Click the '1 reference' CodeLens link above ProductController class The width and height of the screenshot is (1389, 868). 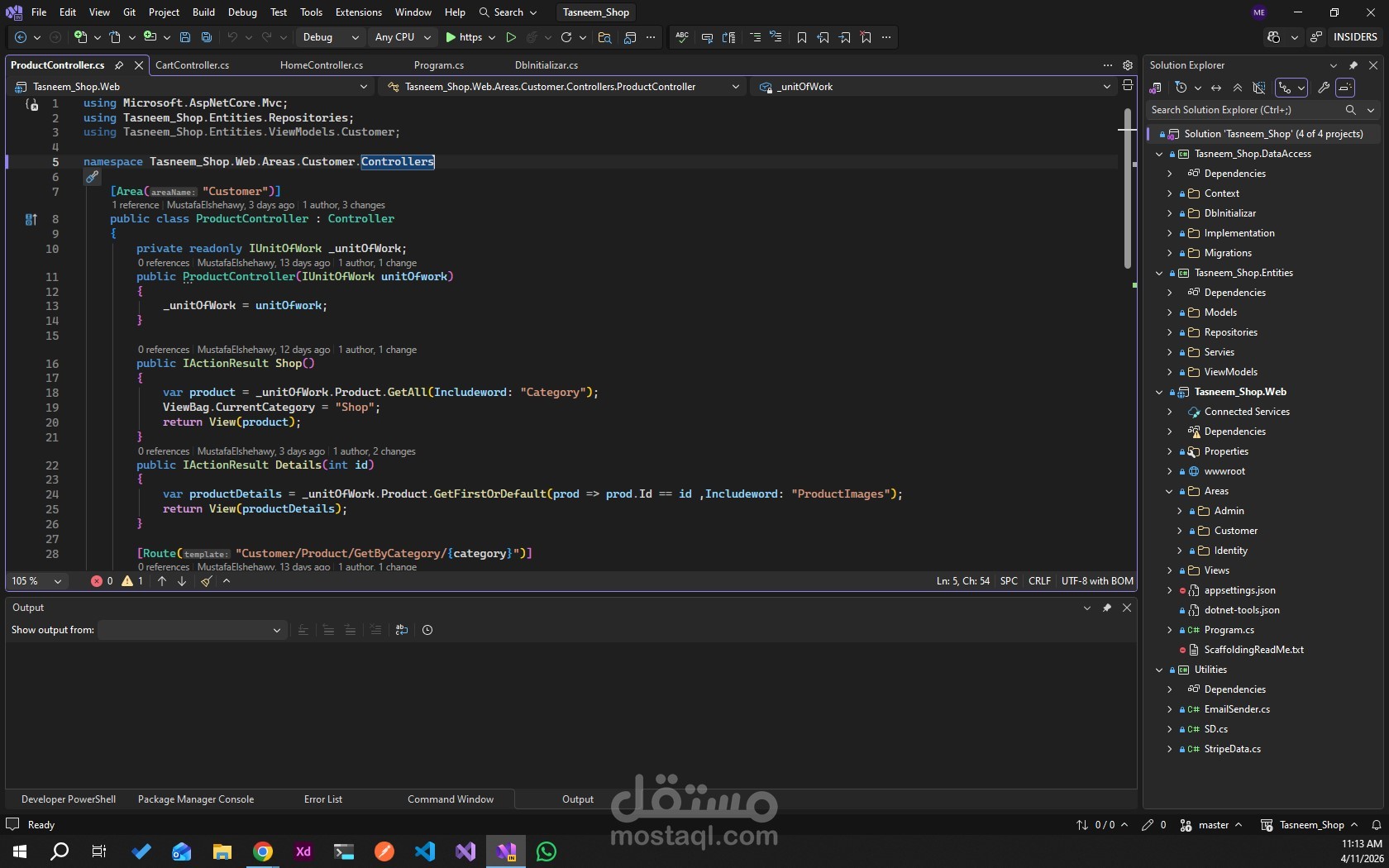point(136,205)
